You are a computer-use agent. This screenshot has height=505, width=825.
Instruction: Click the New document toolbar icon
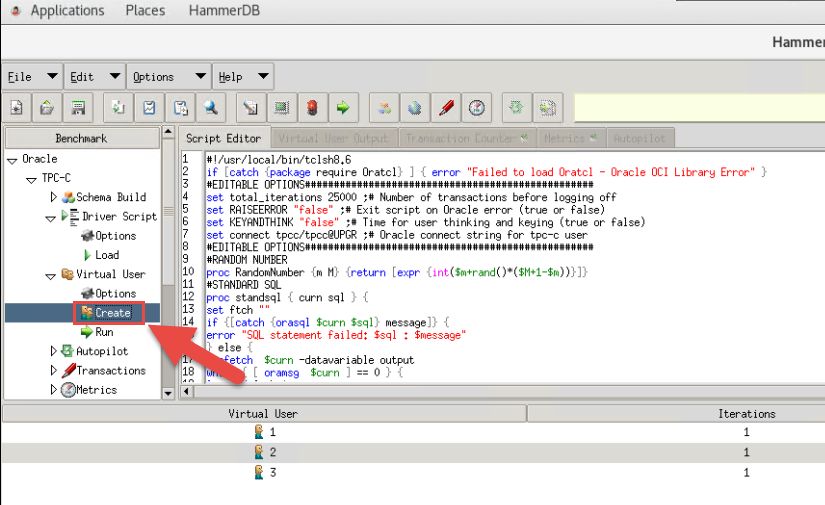click(x=17, y=108)
